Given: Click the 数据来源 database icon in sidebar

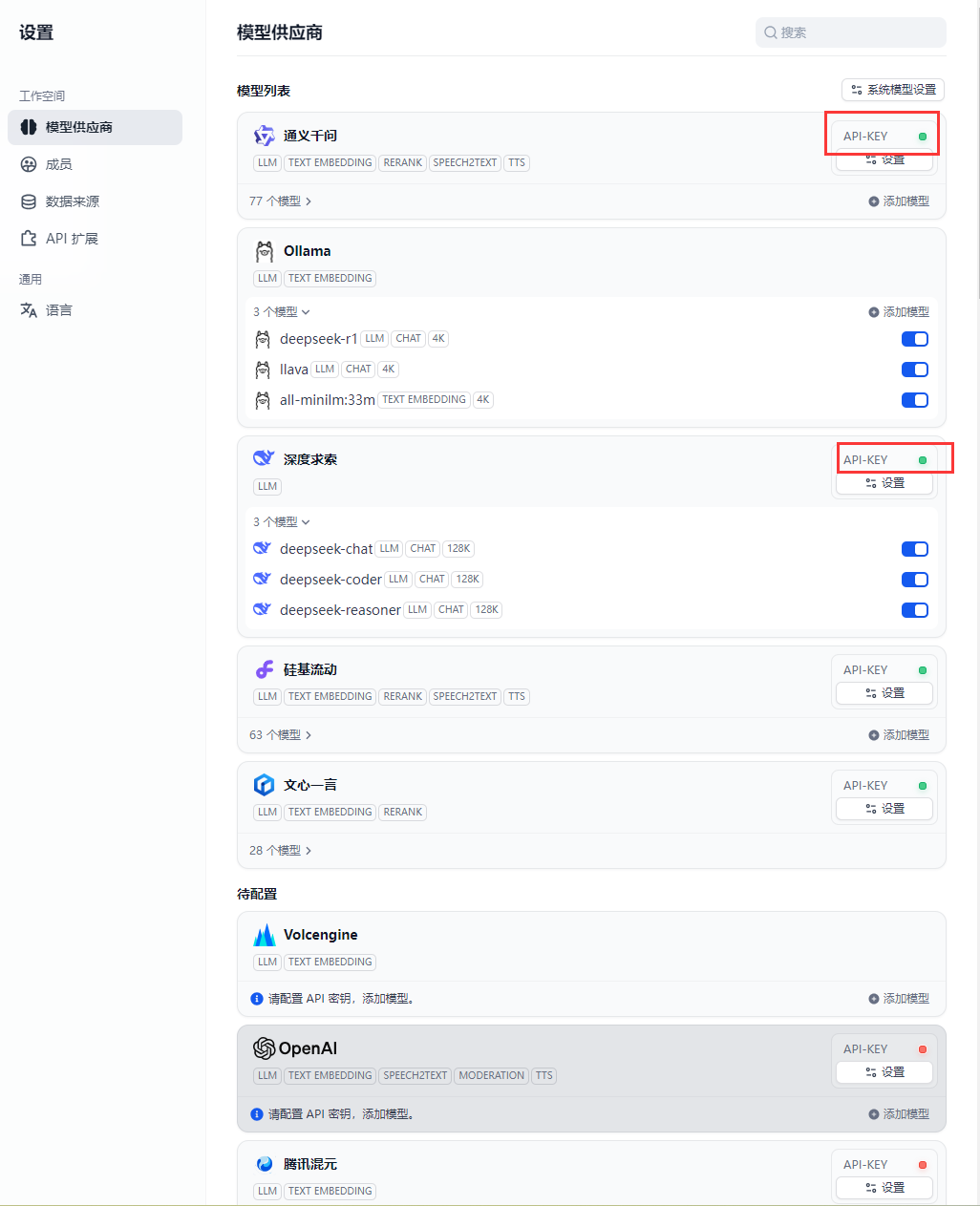Looking at the screenshot, I should point(29,201).
